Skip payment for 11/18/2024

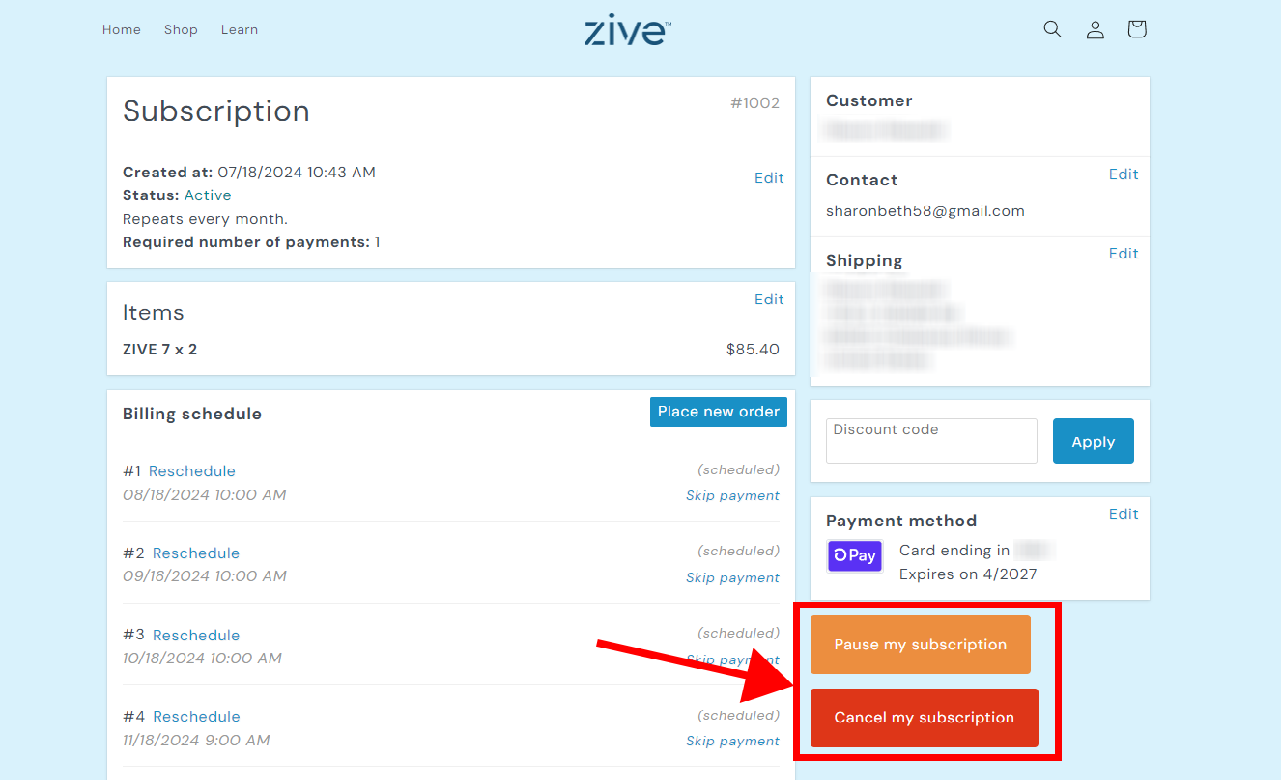[x=733, y=742]
